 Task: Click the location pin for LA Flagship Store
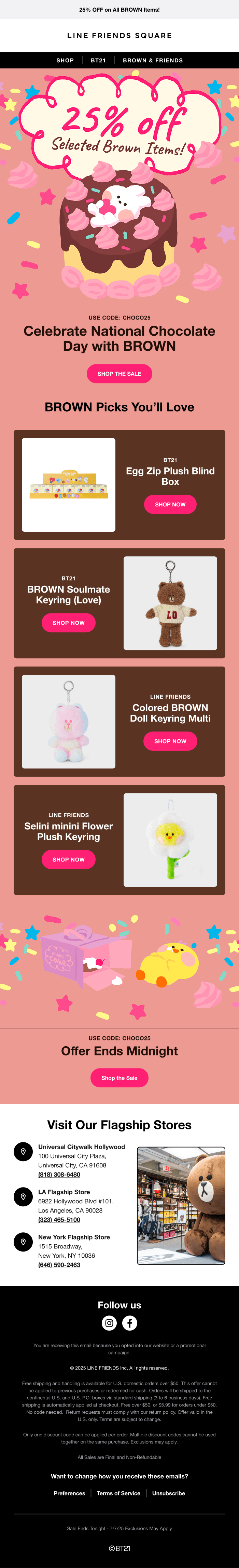click(23, 1197)
